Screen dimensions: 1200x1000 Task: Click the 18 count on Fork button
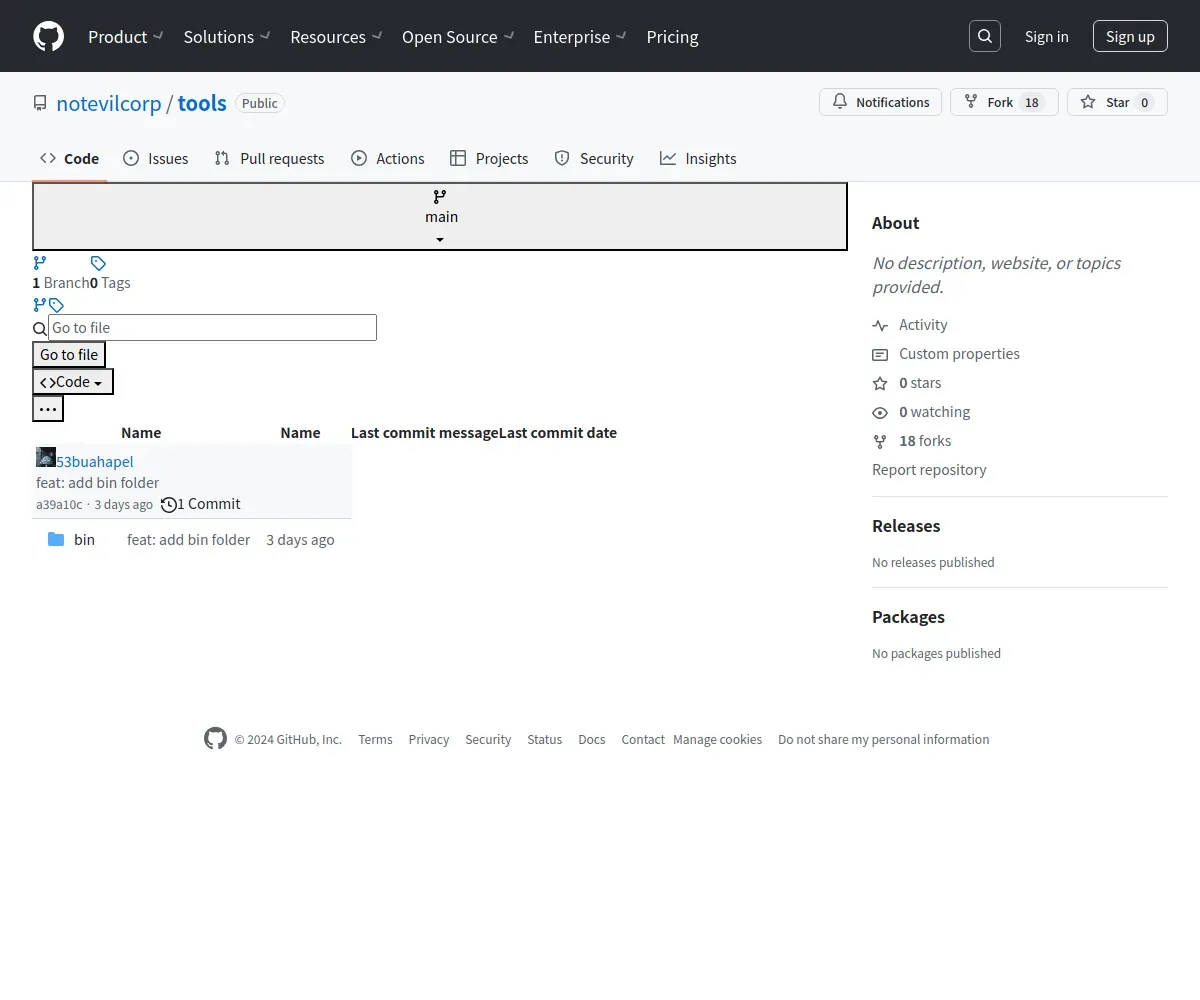click(1032, 102)
